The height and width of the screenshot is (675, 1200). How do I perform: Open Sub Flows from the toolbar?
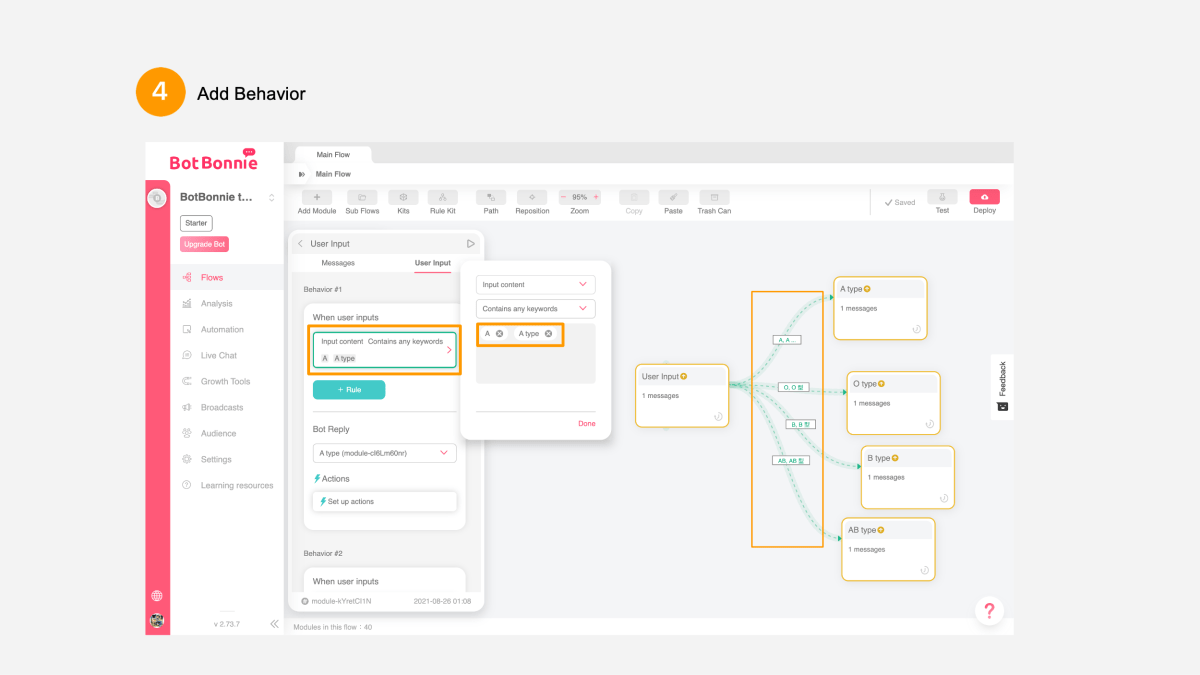click(x=362, y=198)
